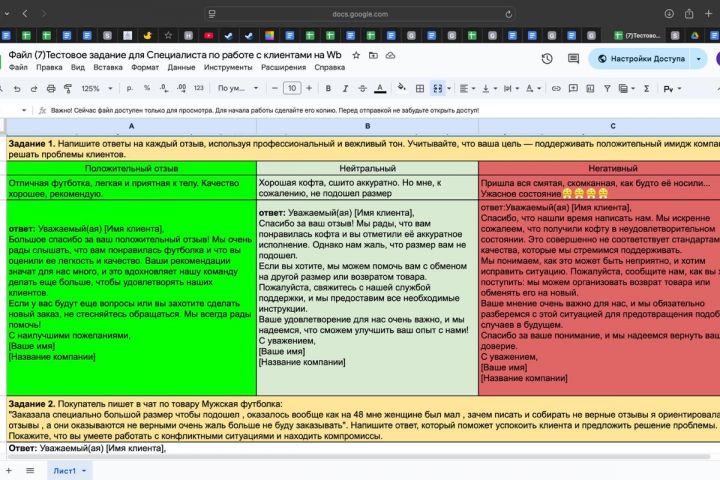The image size is (720, 480).
Task: Open the Формат menu
Action: coord(145,68)
